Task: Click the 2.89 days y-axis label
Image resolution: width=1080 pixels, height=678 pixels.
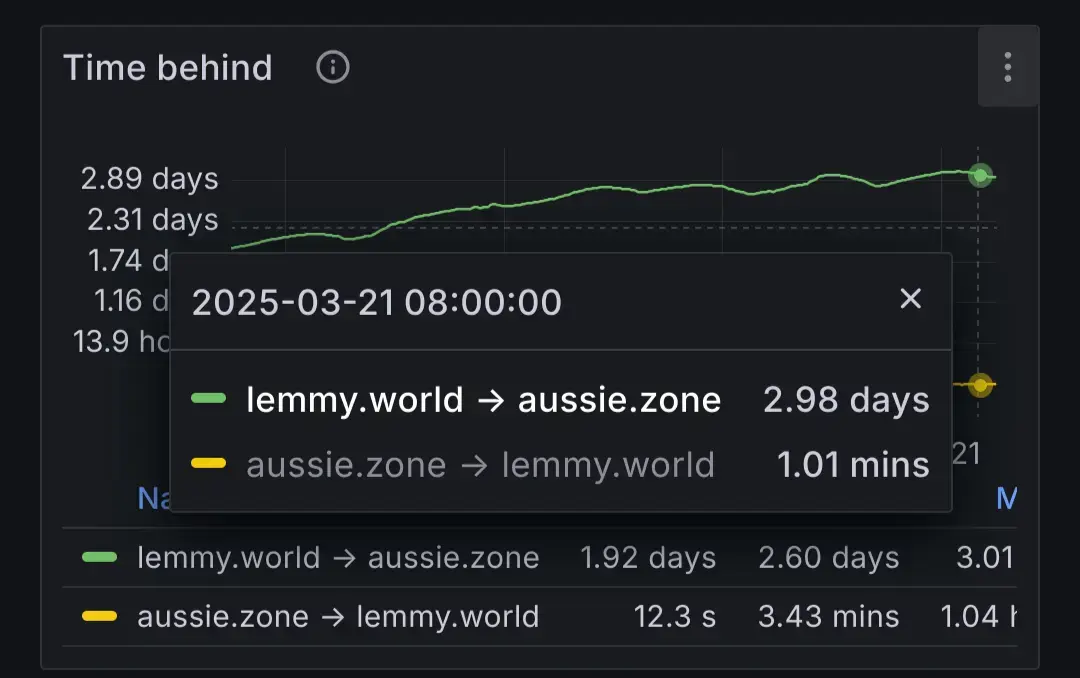Action: click(149, 180)
